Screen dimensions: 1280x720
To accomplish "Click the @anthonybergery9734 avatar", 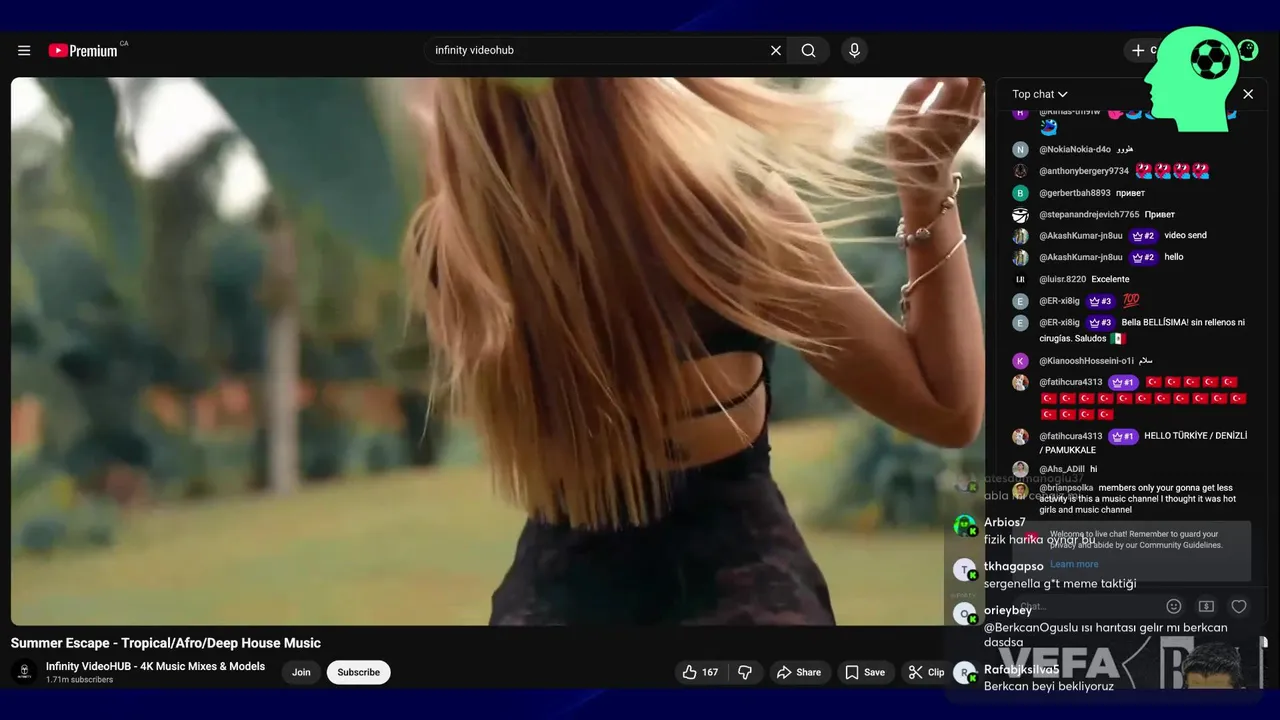I will click(x=1020, y=171).
